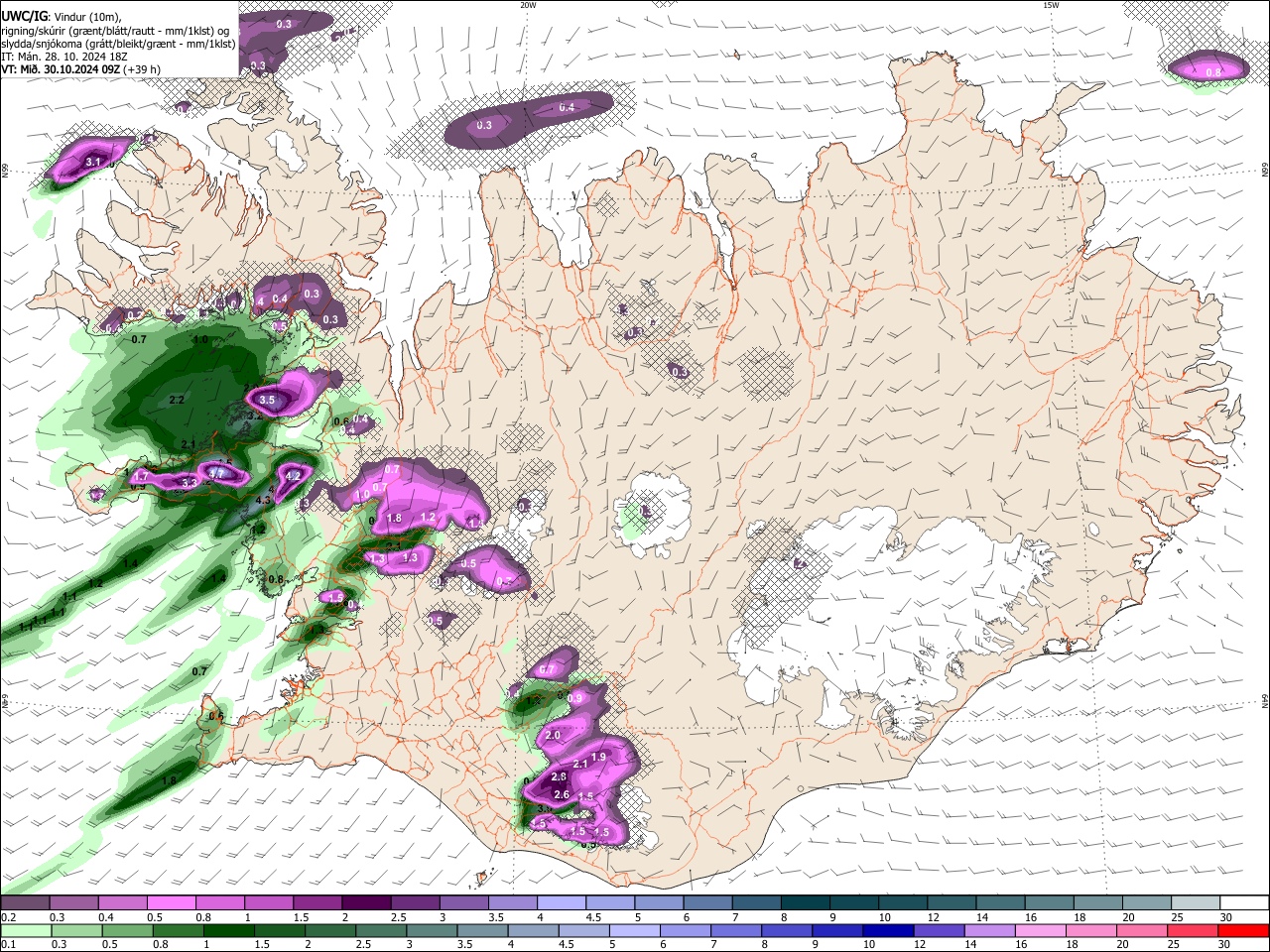Click the '12' label in the upper legend row
The width and height of the screenshot is (1270, 952).
point(933,917)
